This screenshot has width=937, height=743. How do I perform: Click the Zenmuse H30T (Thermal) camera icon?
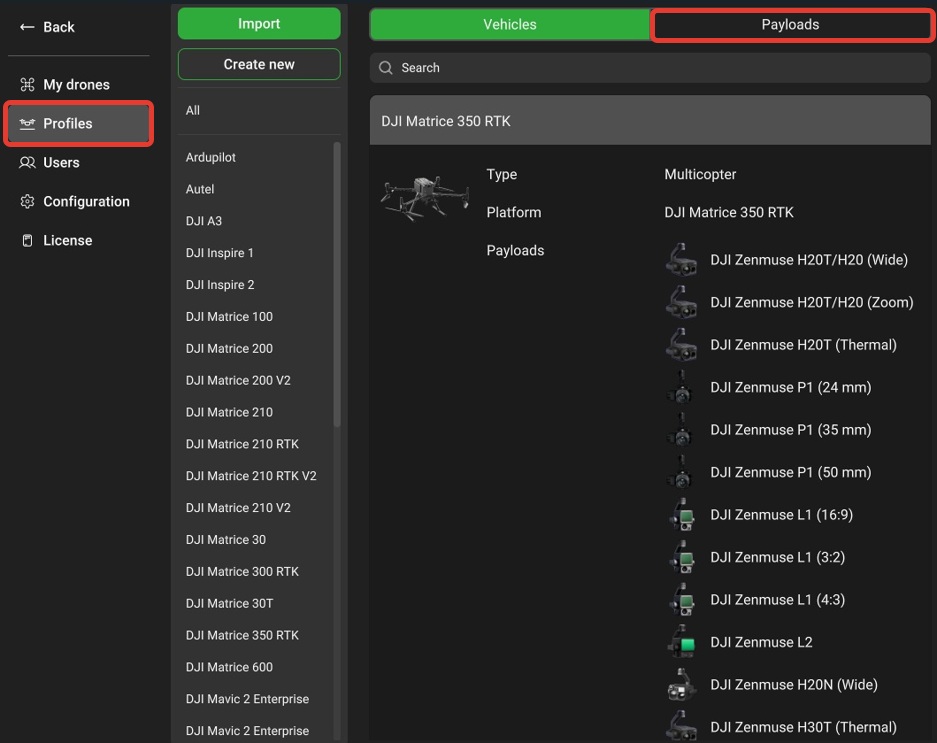[682, 726]
